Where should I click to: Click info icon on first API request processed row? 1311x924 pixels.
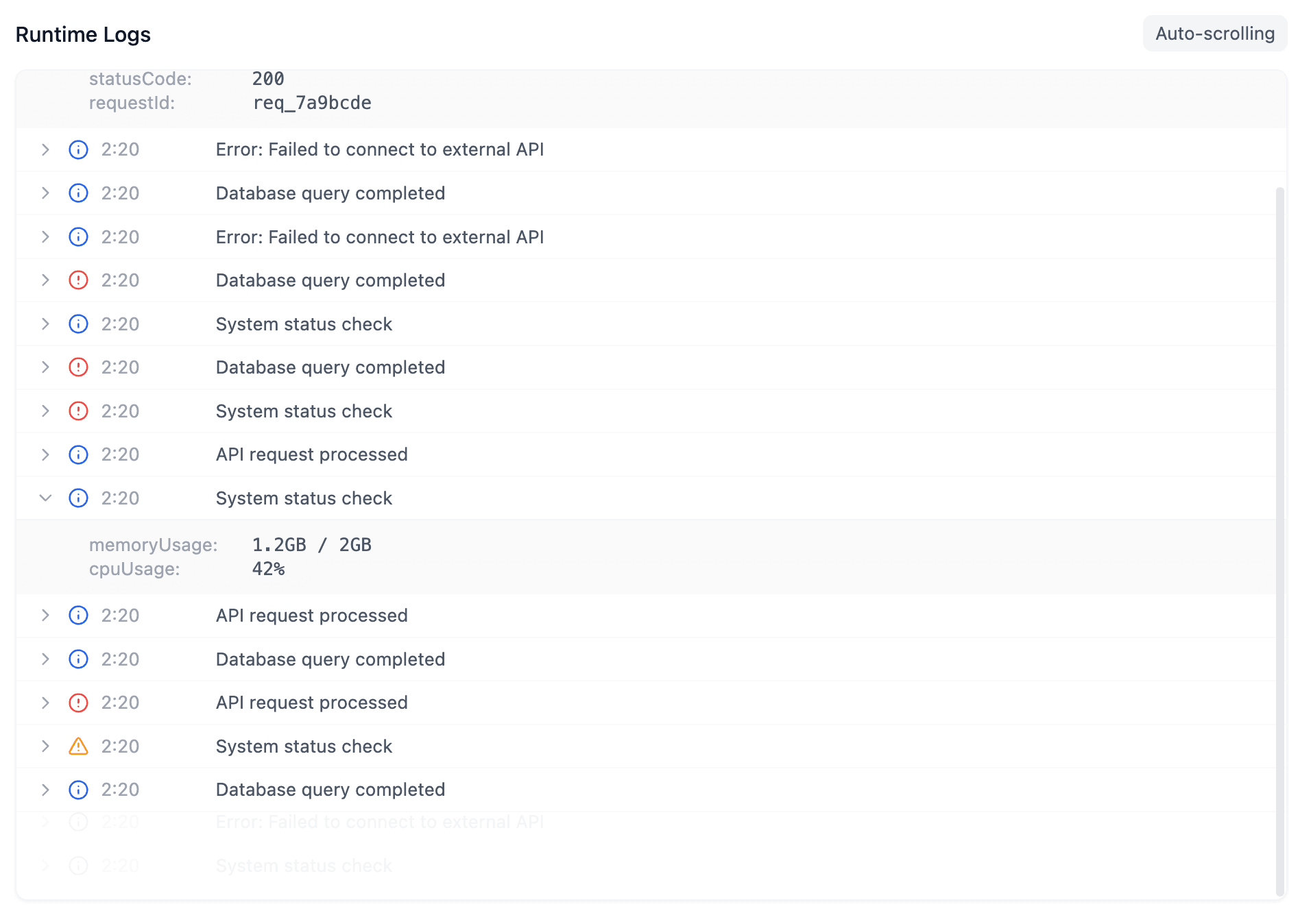tap(78, 454)
